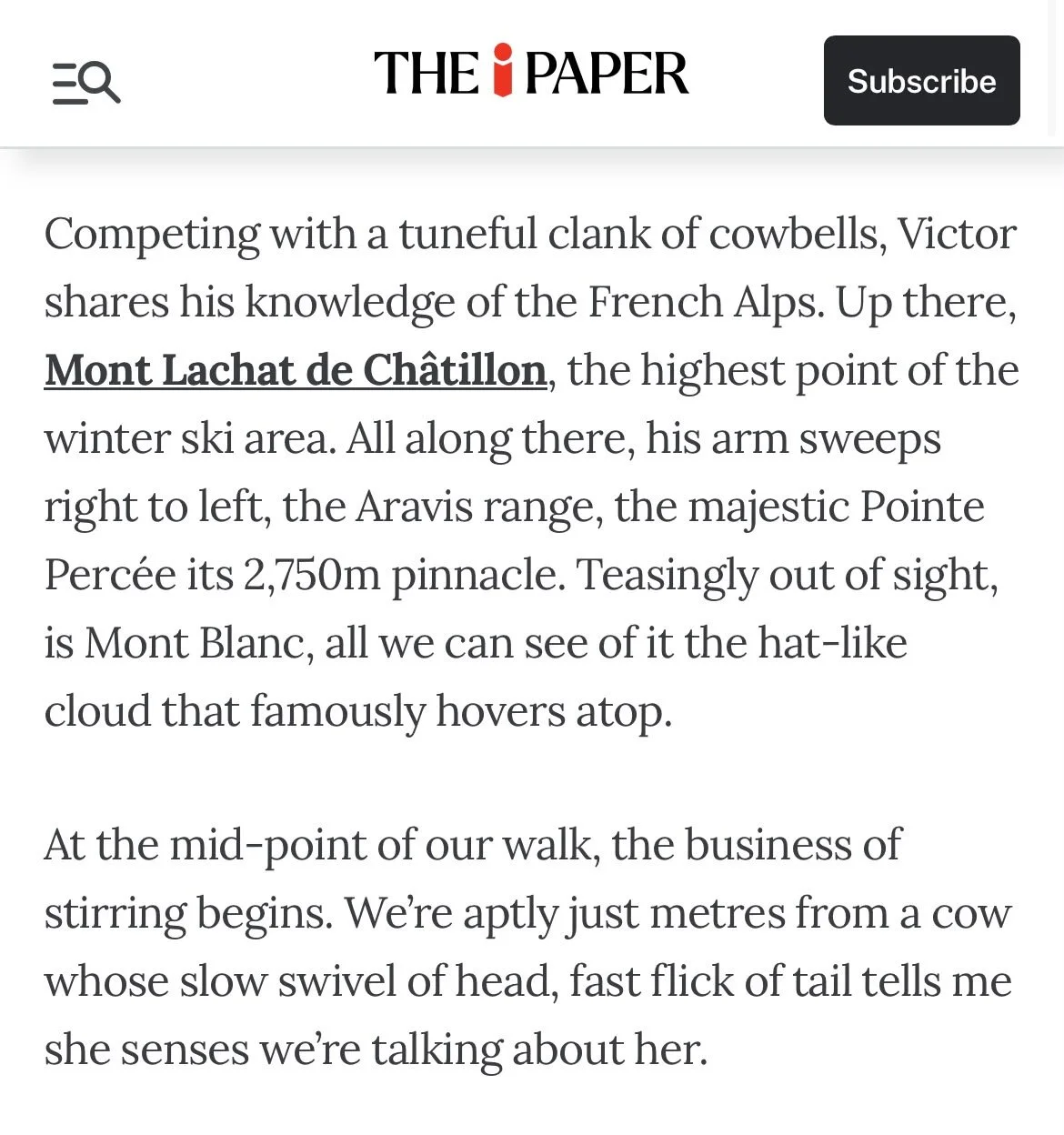The width and height of the screenshot is (1064, 1135).
Task: Click the word 'cowbells' in first sentence
Action: [x=792, y=234]
